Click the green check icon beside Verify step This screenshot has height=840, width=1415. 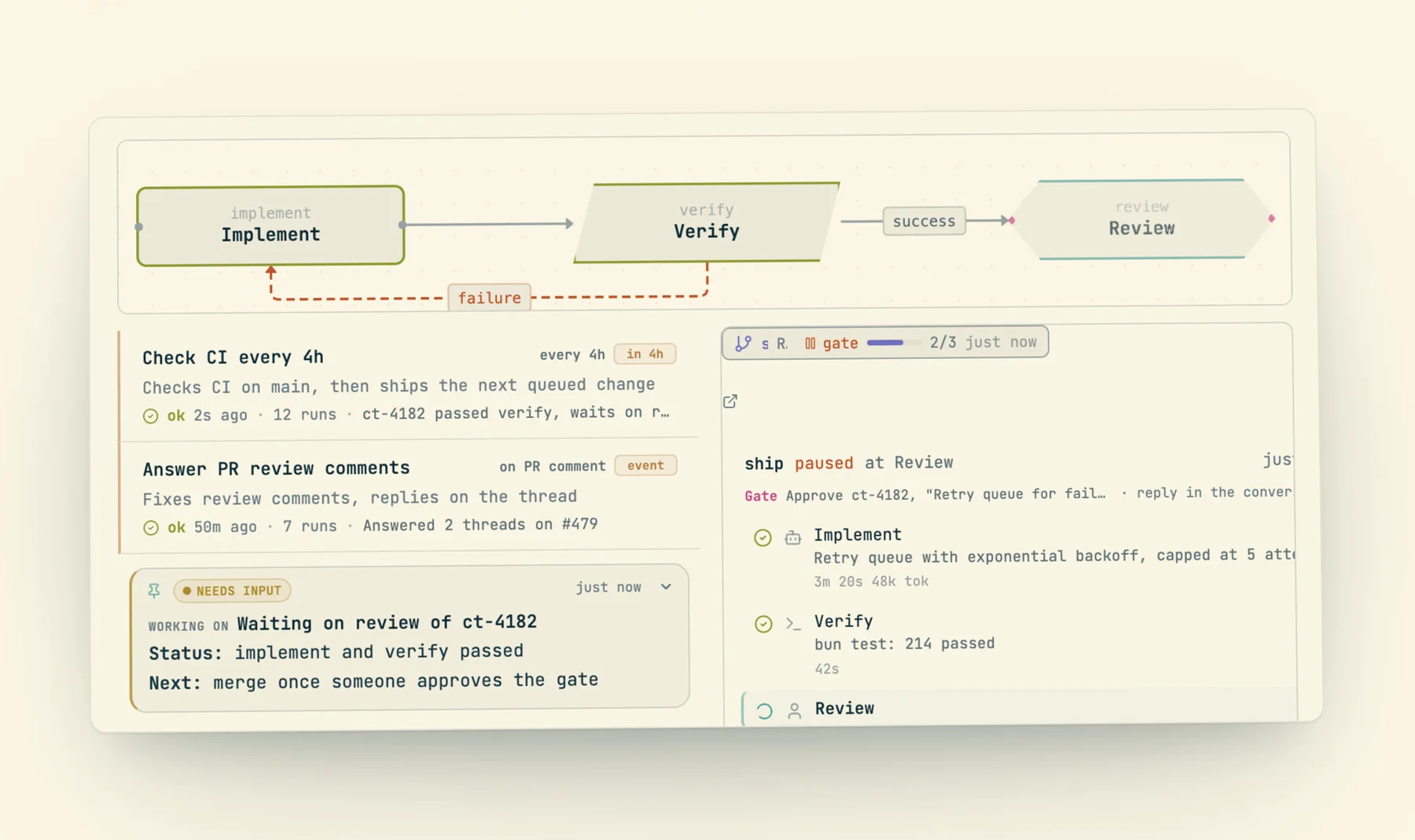pos(763,624)
